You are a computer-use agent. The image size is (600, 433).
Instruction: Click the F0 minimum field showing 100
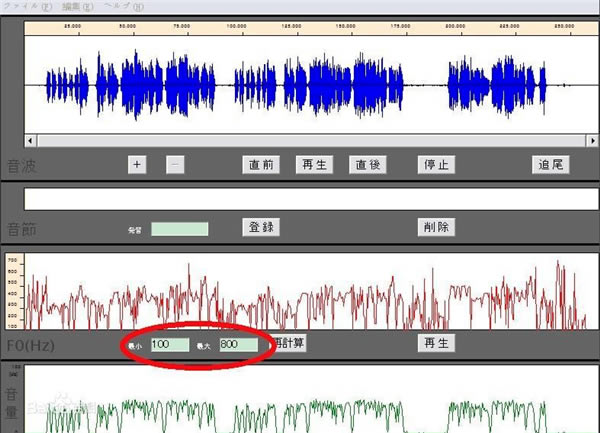[170, 344]
